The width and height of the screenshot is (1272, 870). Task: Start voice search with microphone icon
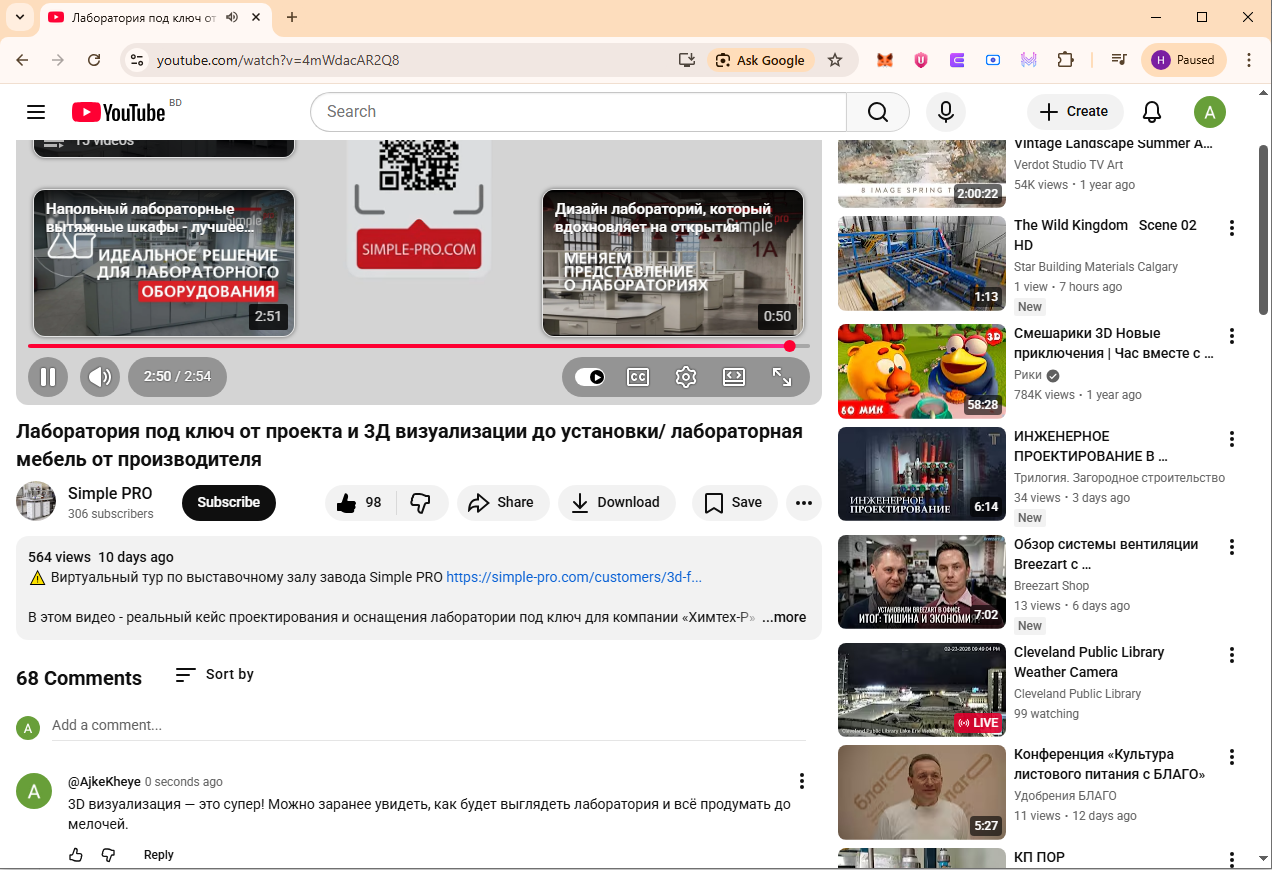[945, 112]
